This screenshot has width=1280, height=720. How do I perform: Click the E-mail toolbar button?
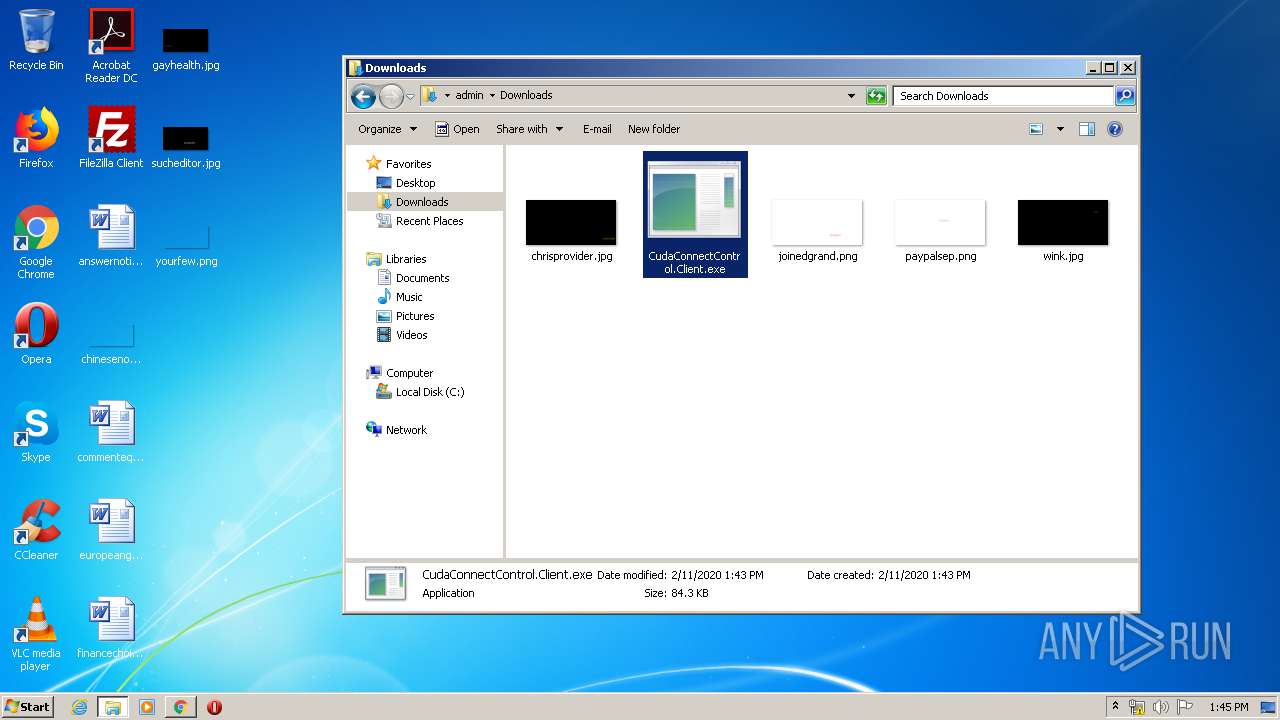(597, 129)
